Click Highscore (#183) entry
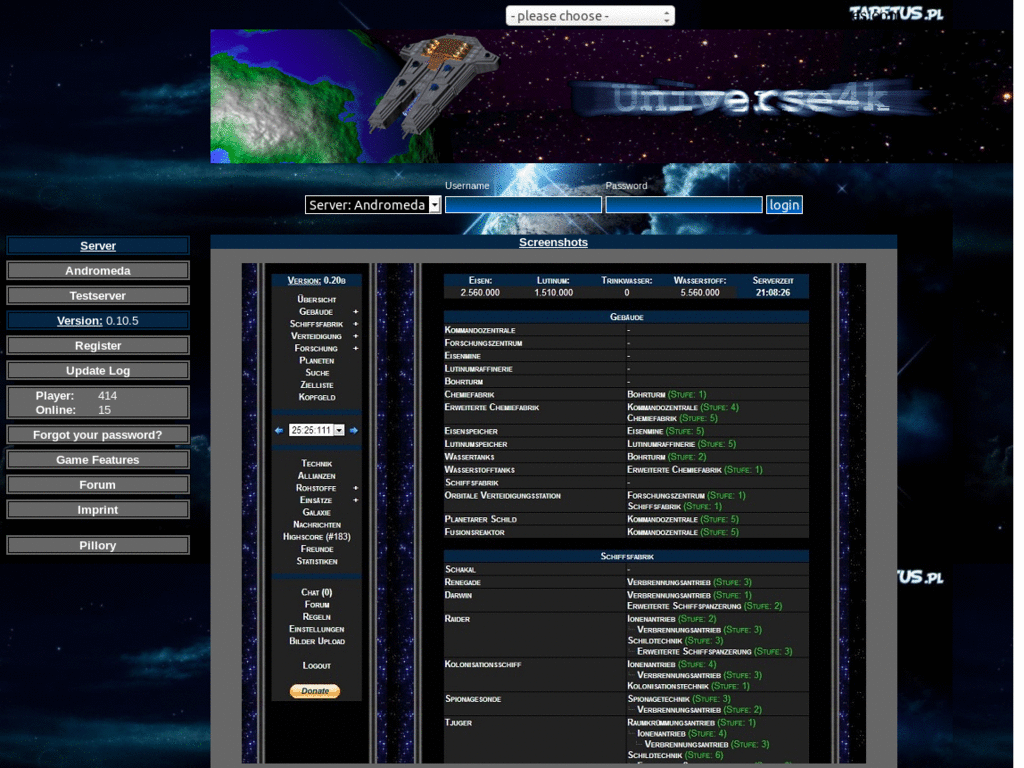 (317, 537)
